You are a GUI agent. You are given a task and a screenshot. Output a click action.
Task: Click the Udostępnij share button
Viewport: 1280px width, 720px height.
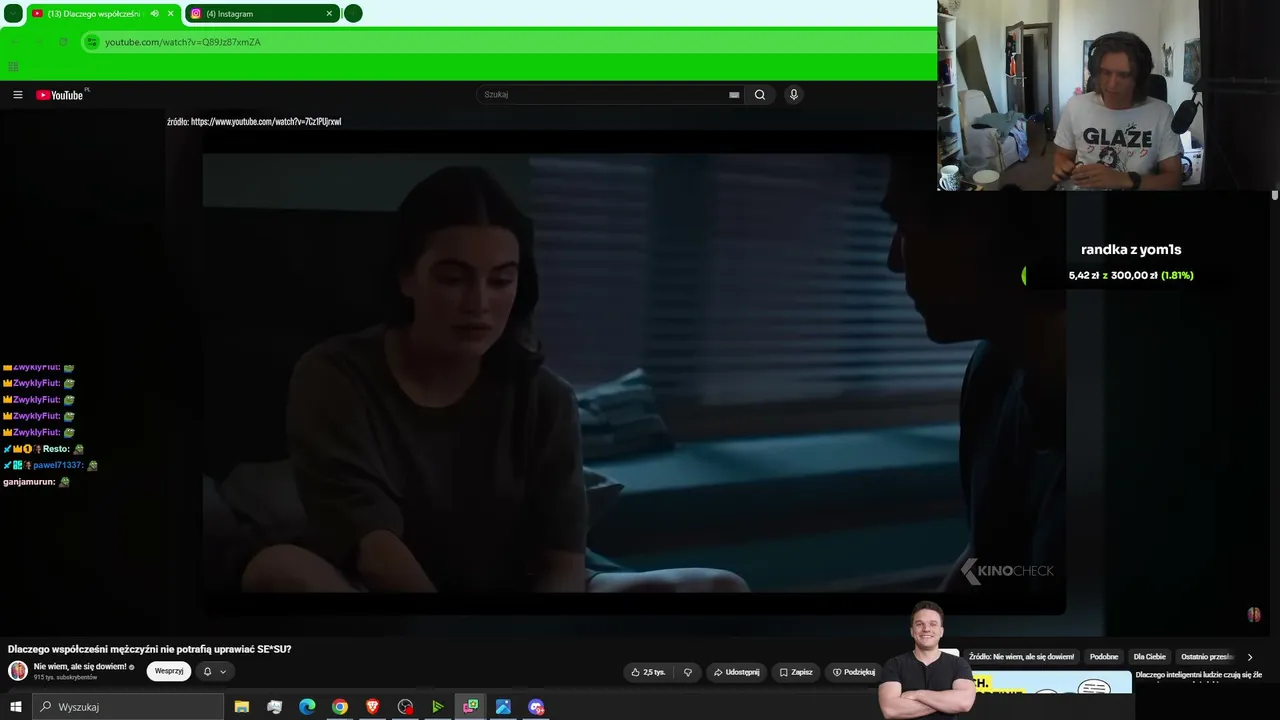(735, 672)
